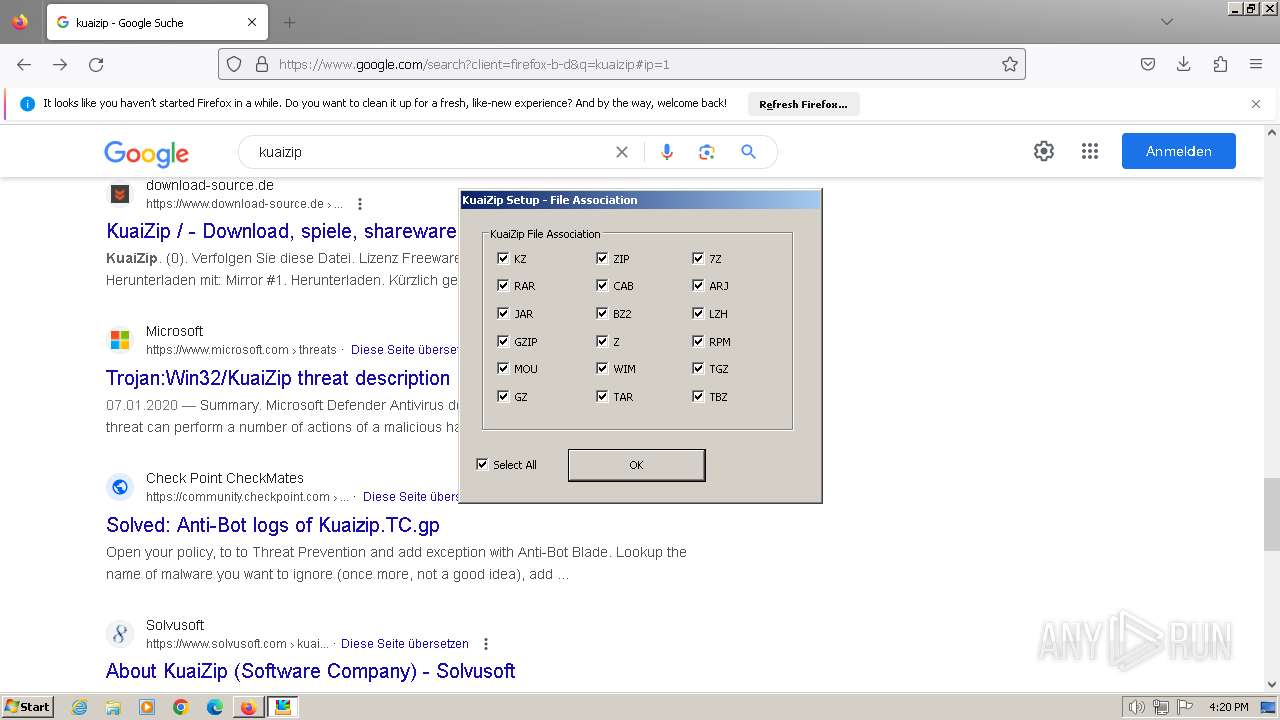The height and width of the screenshot is (720, 1280).
Task: Disable the GZIP file association
Action: pyautogui.click(x=503, y=341)
